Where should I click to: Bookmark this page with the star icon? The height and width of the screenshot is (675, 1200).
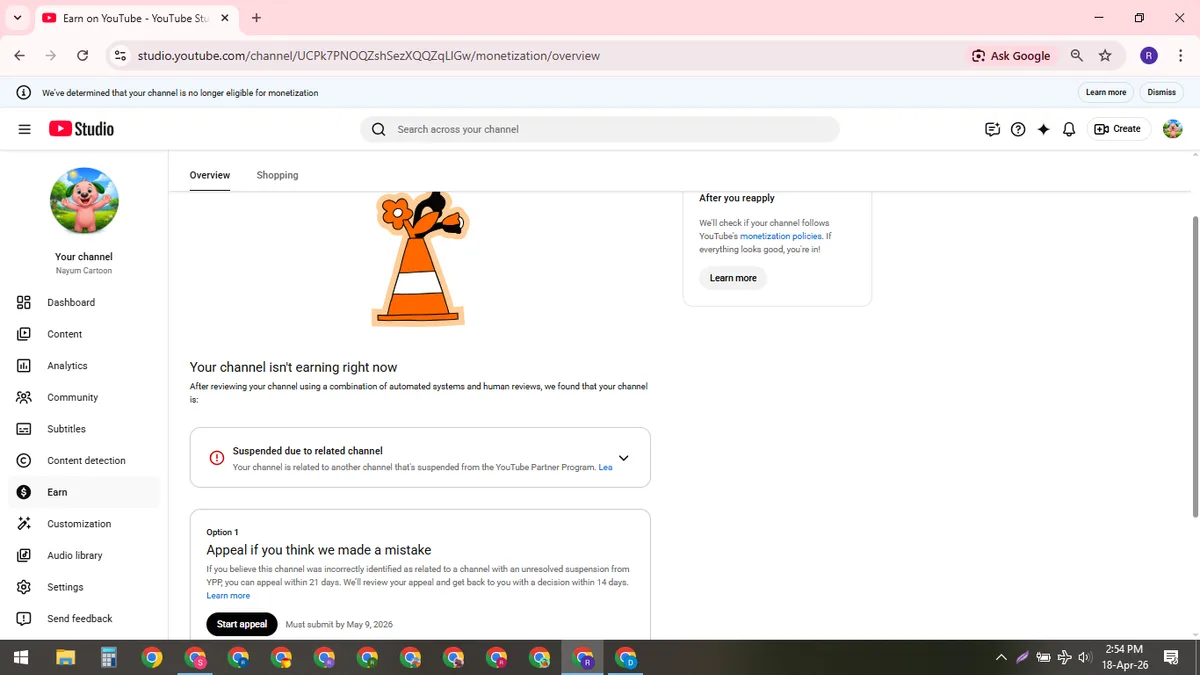[1105, 56]
